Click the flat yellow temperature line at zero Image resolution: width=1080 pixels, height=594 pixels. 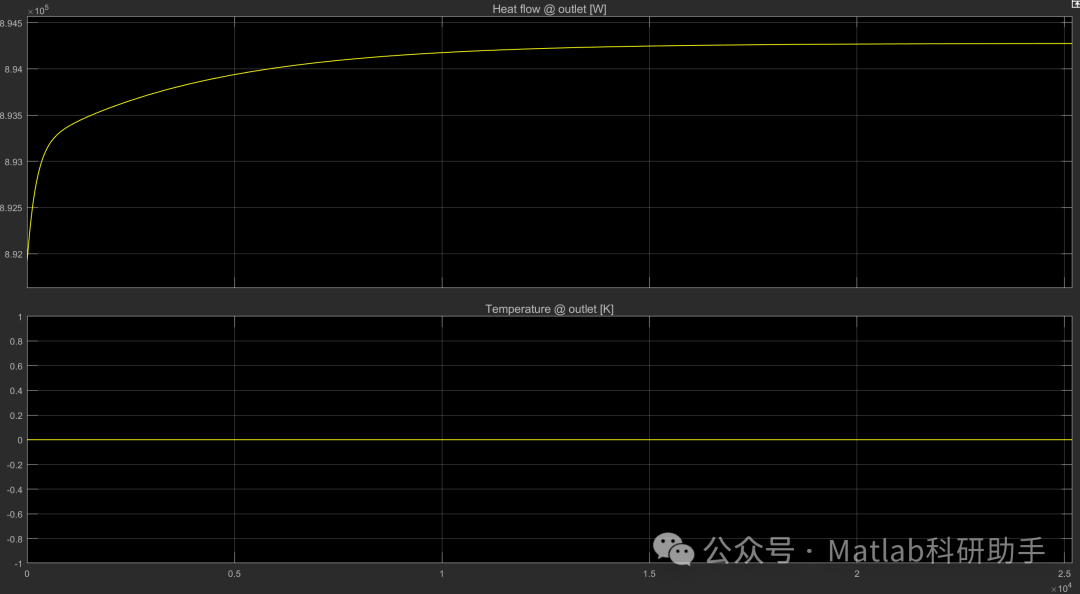point(549,440)
